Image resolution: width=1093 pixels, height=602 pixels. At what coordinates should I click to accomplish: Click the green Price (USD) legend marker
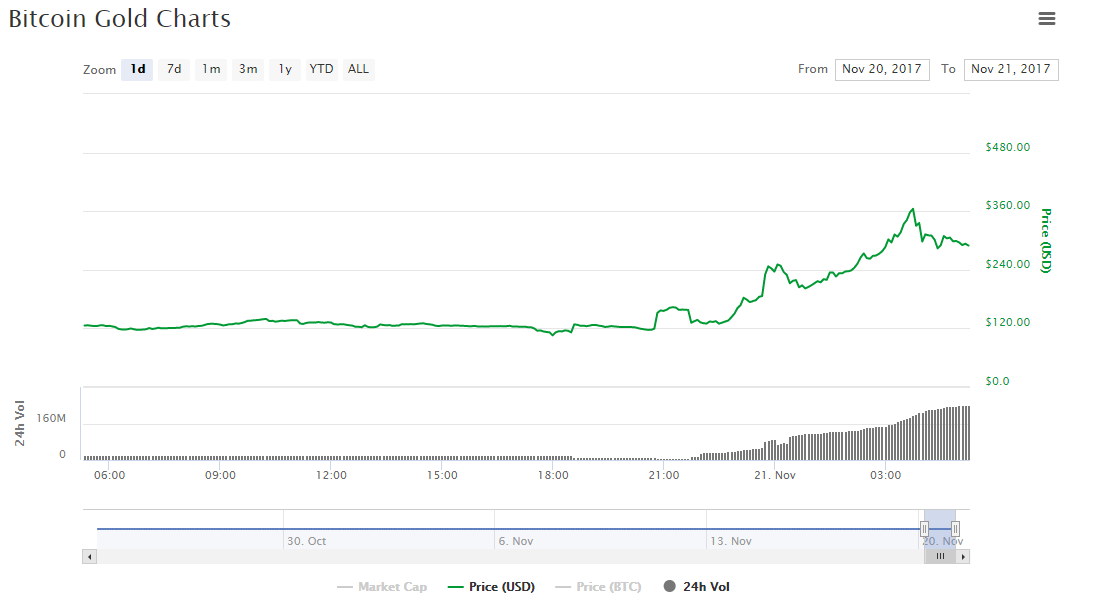pyautogui.click(x=457, y=587)
